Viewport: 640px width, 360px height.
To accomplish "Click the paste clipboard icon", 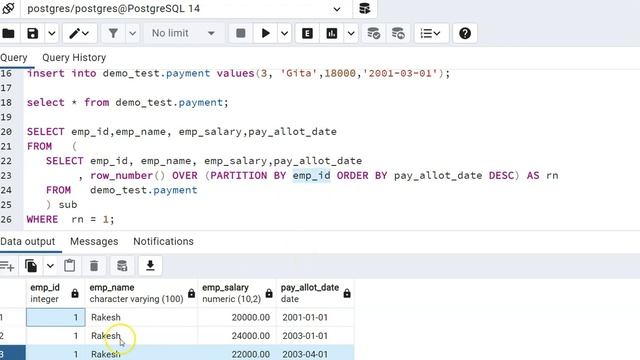I will click(x=70, y=266).
